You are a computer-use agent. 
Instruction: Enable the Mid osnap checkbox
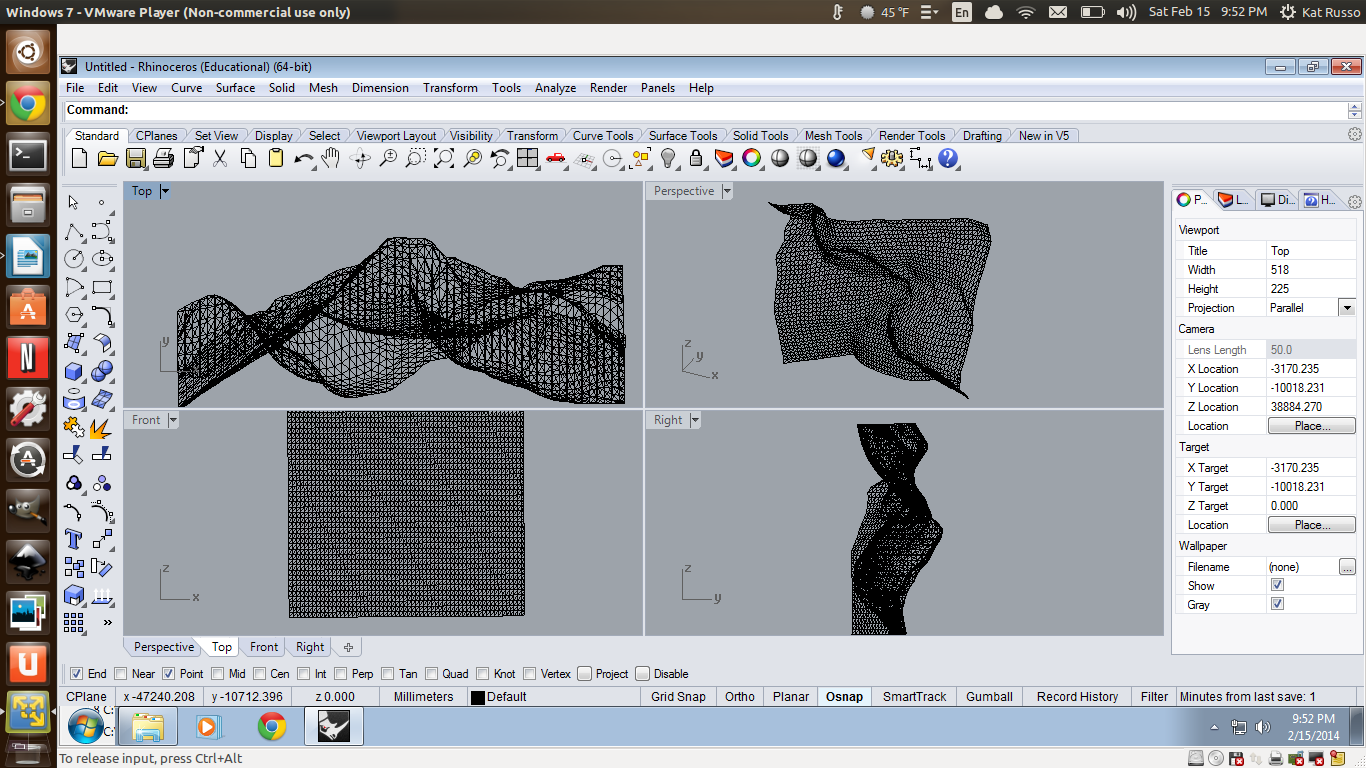pyautogui.click(x=217, y=674)
